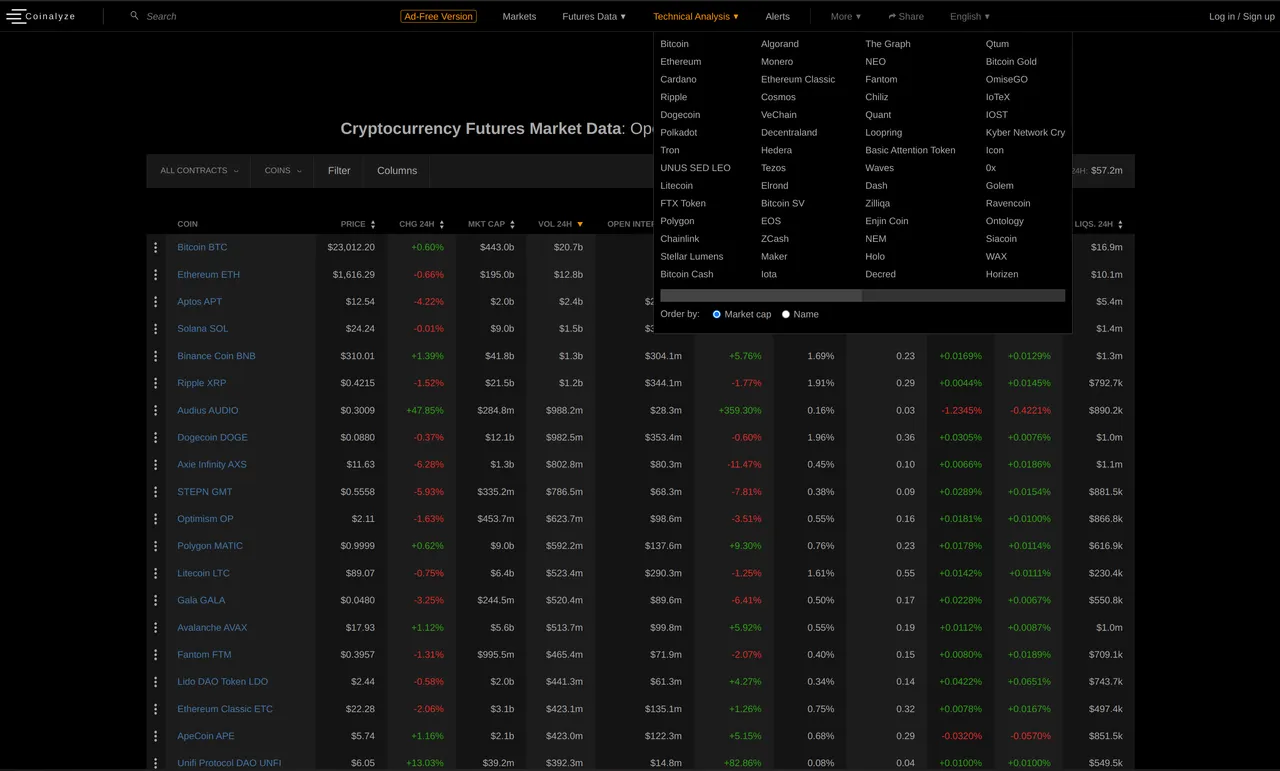Choose Horizen in Technical Analysis list
This screenshot has height=771, width=1280.
pos(1002,274)
